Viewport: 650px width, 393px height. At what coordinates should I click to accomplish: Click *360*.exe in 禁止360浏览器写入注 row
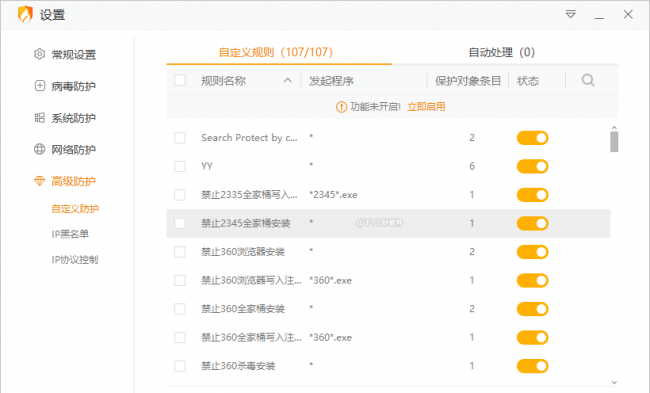330,280
